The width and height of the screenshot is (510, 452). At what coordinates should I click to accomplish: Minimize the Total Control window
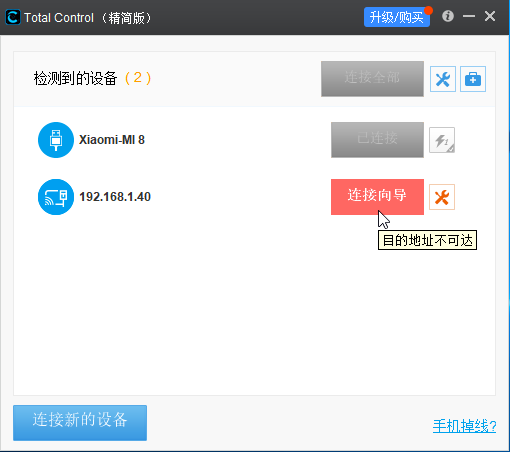469,16
